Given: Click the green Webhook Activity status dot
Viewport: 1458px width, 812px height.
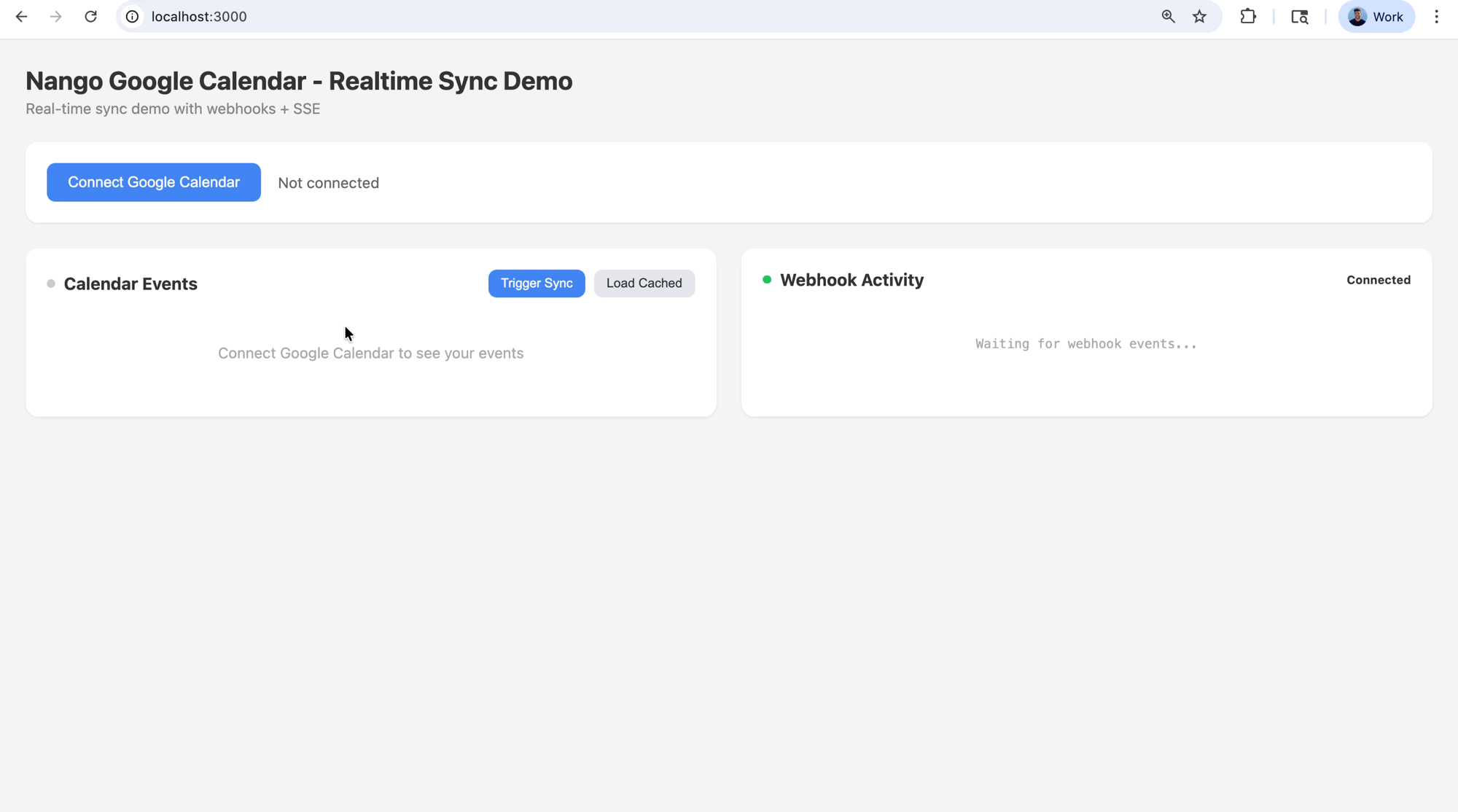Looking at the screenshot, I should [767, 280].
